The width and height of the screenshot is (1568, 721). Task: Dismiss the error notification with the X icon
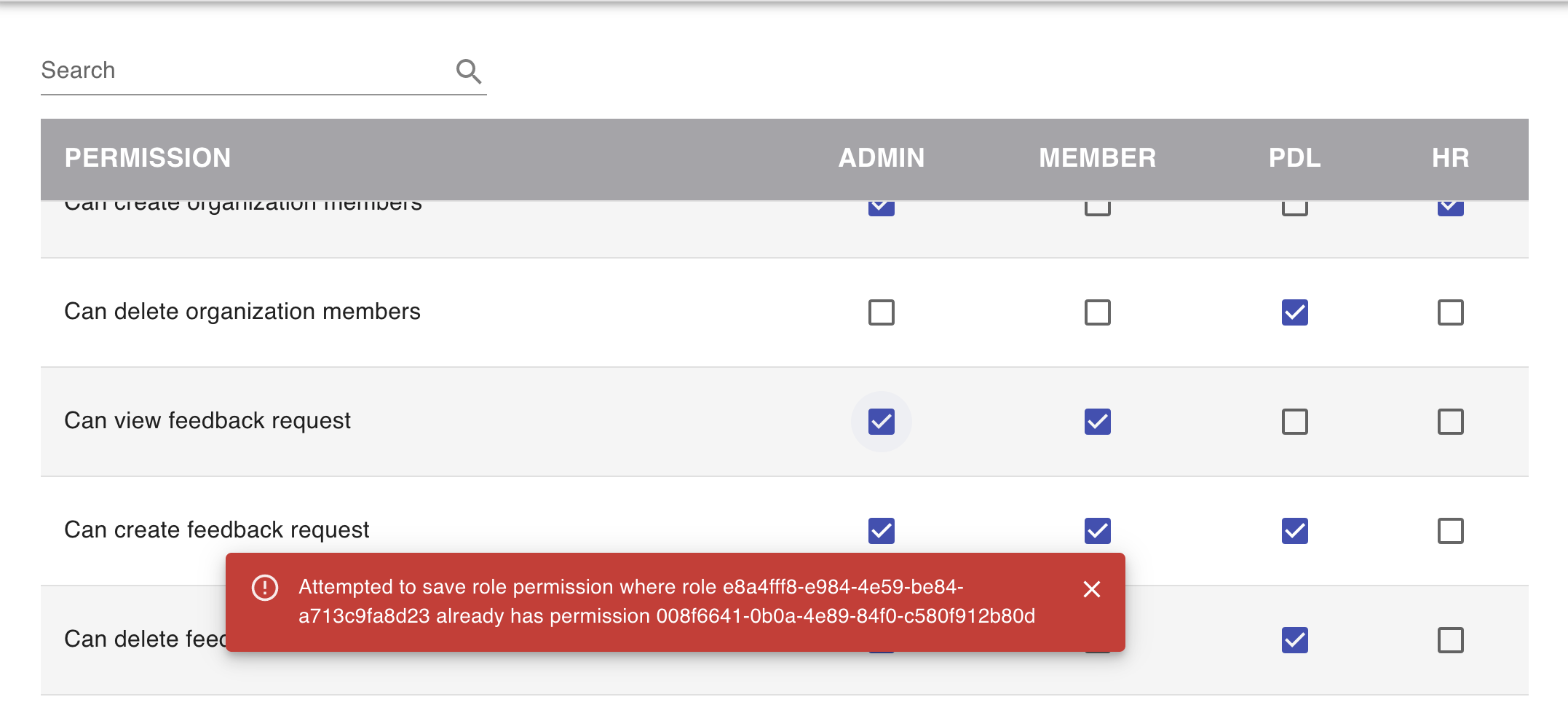coord(1092,589)
